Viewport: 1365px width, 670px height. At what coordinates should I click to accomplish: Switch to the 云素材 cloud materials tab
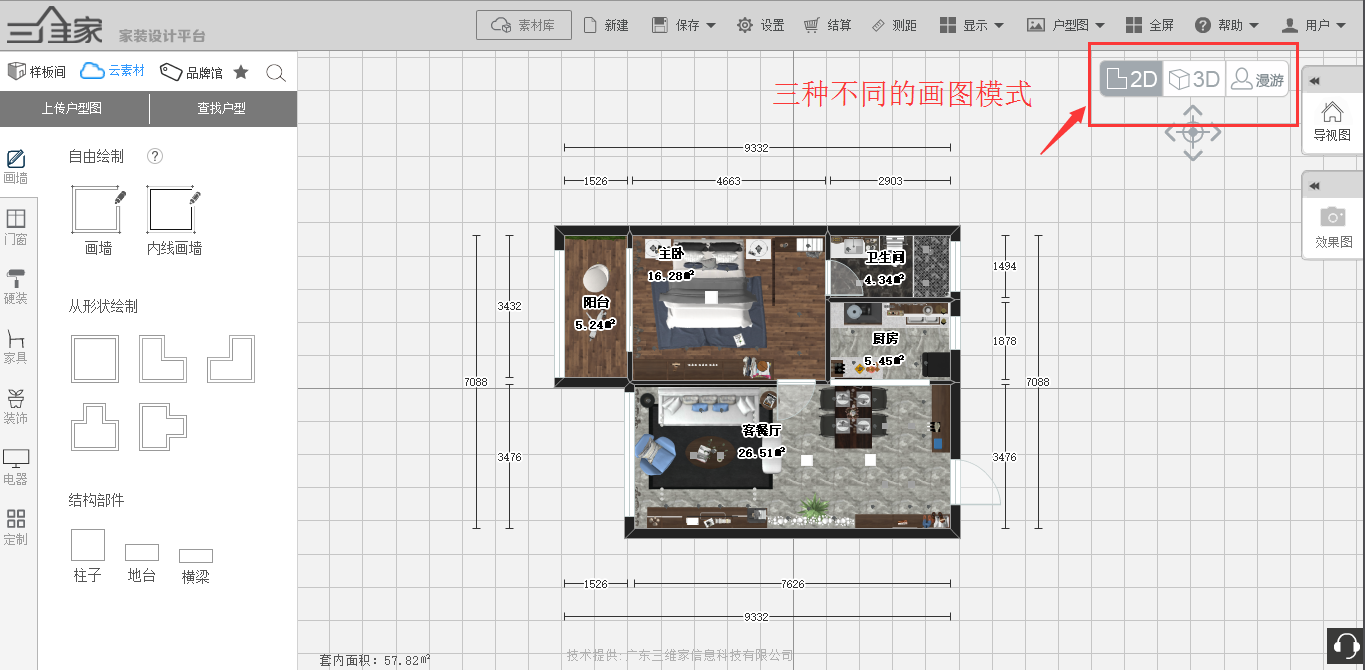pos(113,71)
